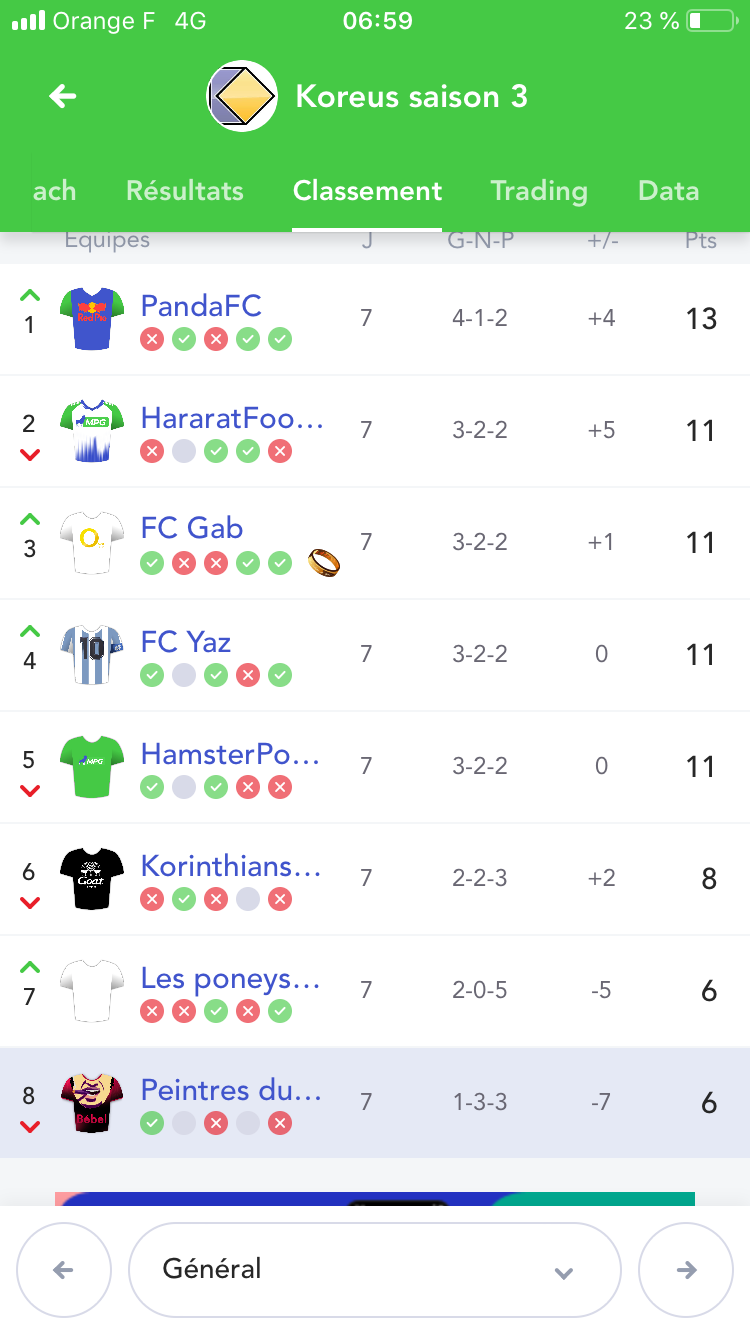This screenshot has width=750, height=1334.
Task: Tap HamsterPo's green jersey icon
Action: (92, 767)
